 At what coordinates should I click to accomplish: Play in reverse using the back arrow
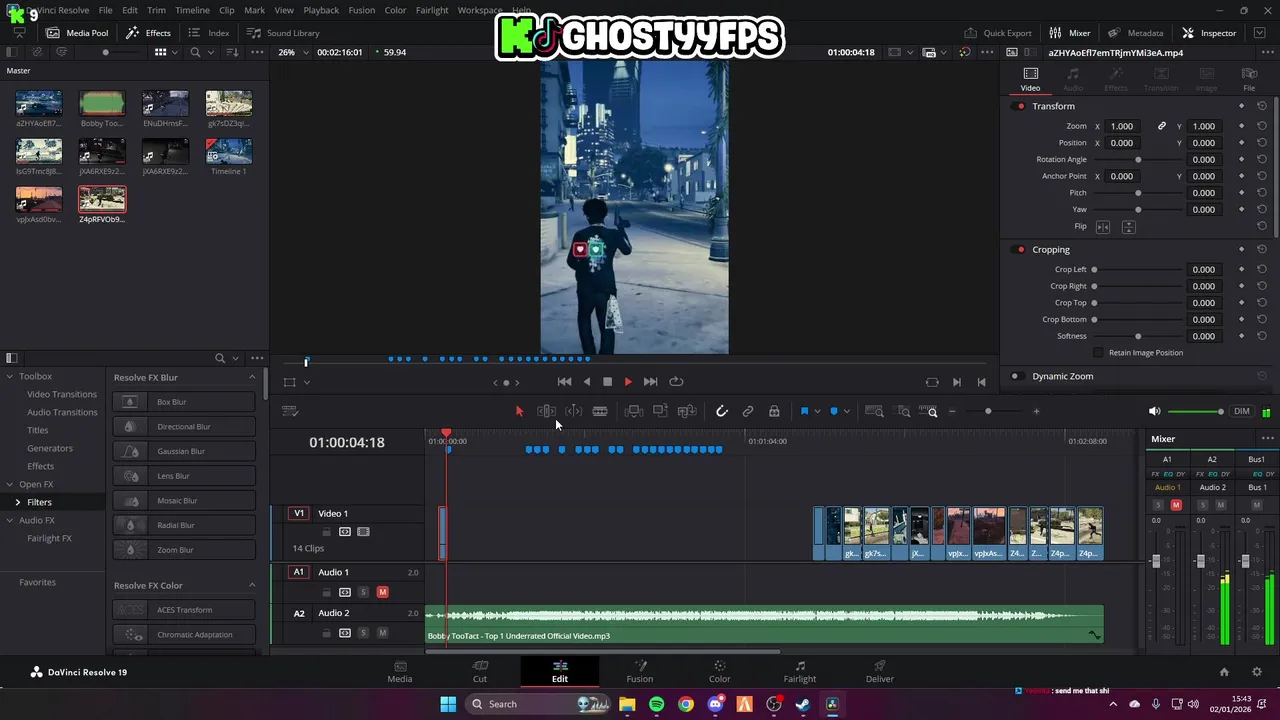[x=587, y=382]
